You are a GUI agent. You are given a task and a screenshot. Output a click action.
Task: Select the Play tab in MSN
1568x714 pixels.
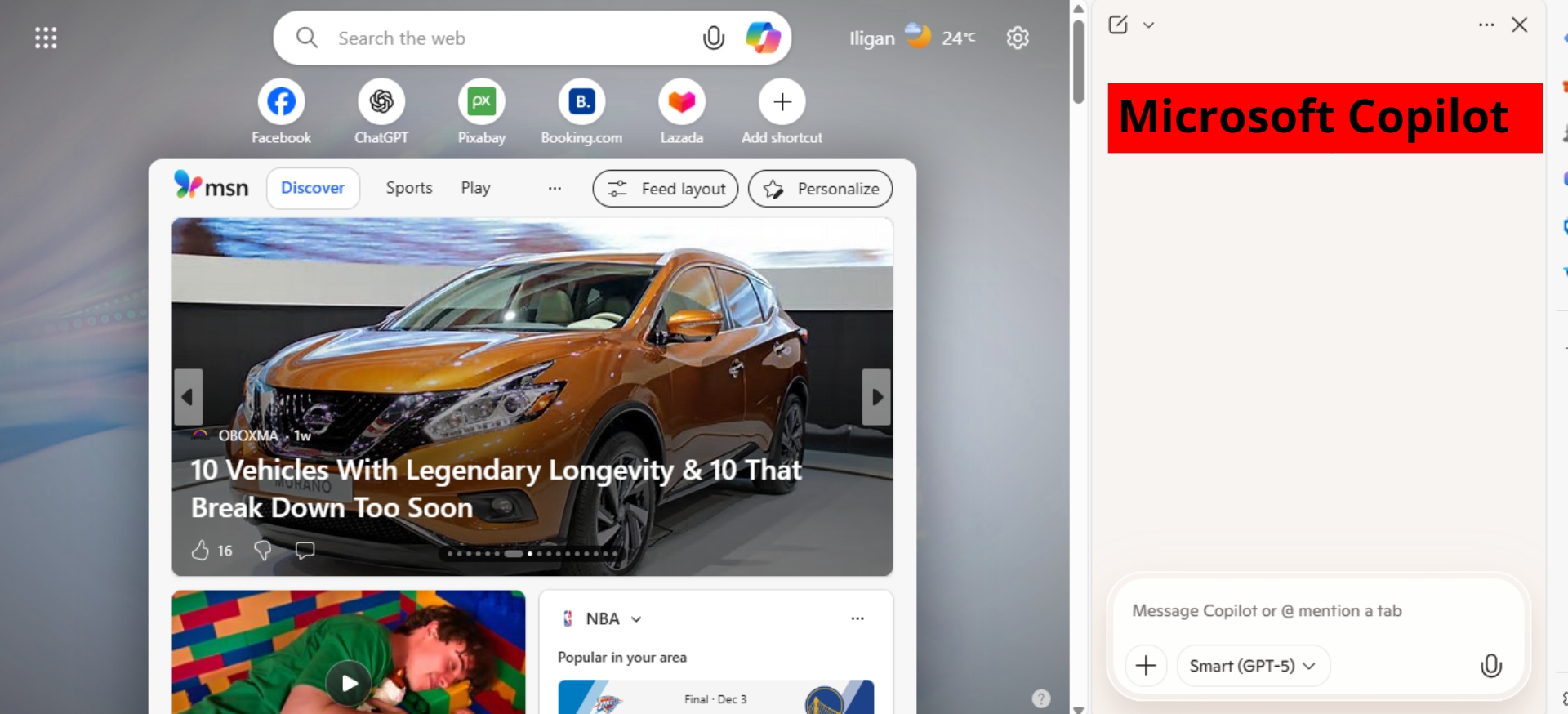click(x=475, y=188)
